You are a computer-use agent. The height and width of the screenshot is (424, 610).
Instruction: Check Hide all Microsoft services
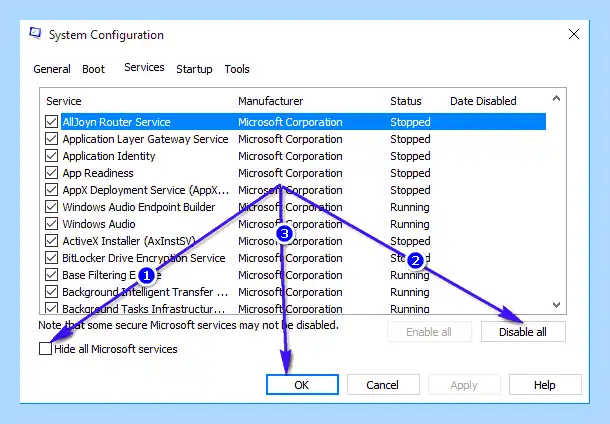(x=46, y=349)
